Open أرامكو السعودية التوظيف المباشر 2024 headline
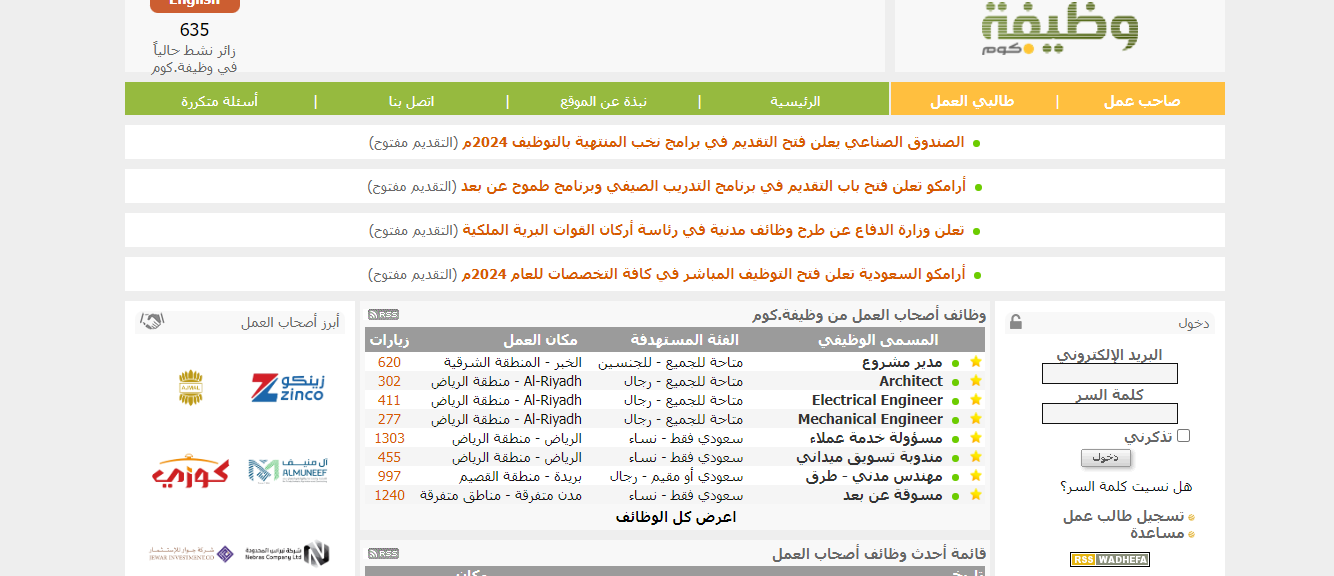The image size is (1334, 576). pos(714,274)
